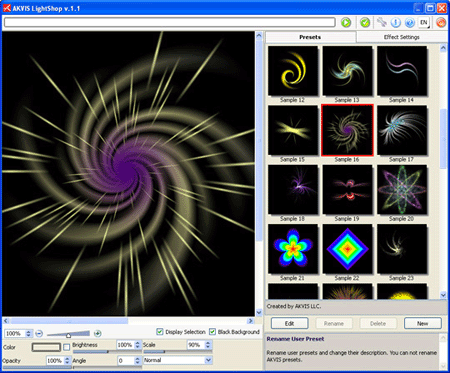Click the red cancel icon in toolbar

pyautogui.click(x=441, y=22)
